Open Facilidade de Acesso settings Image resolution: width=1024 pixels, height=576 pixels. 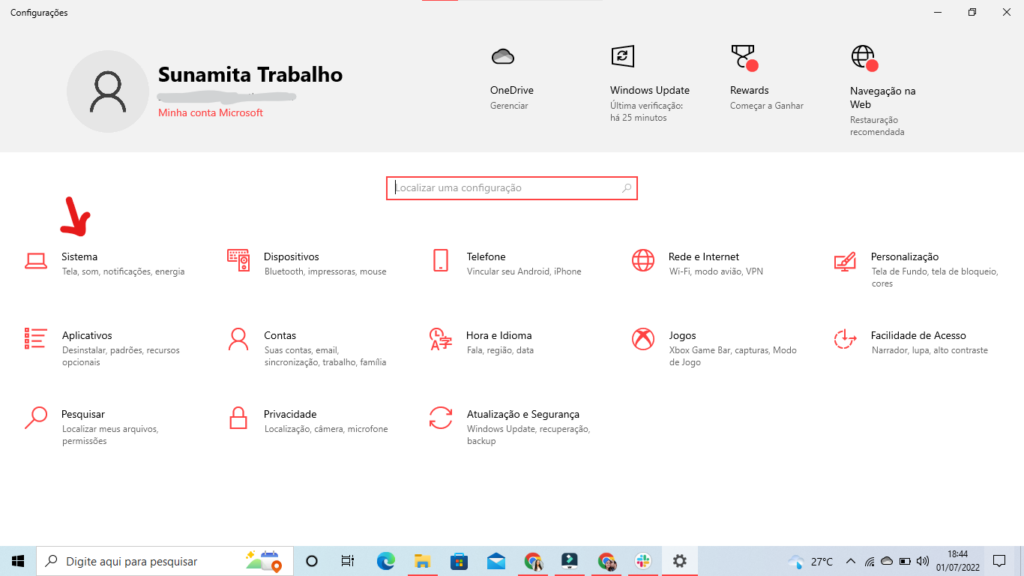coord(917,336)
